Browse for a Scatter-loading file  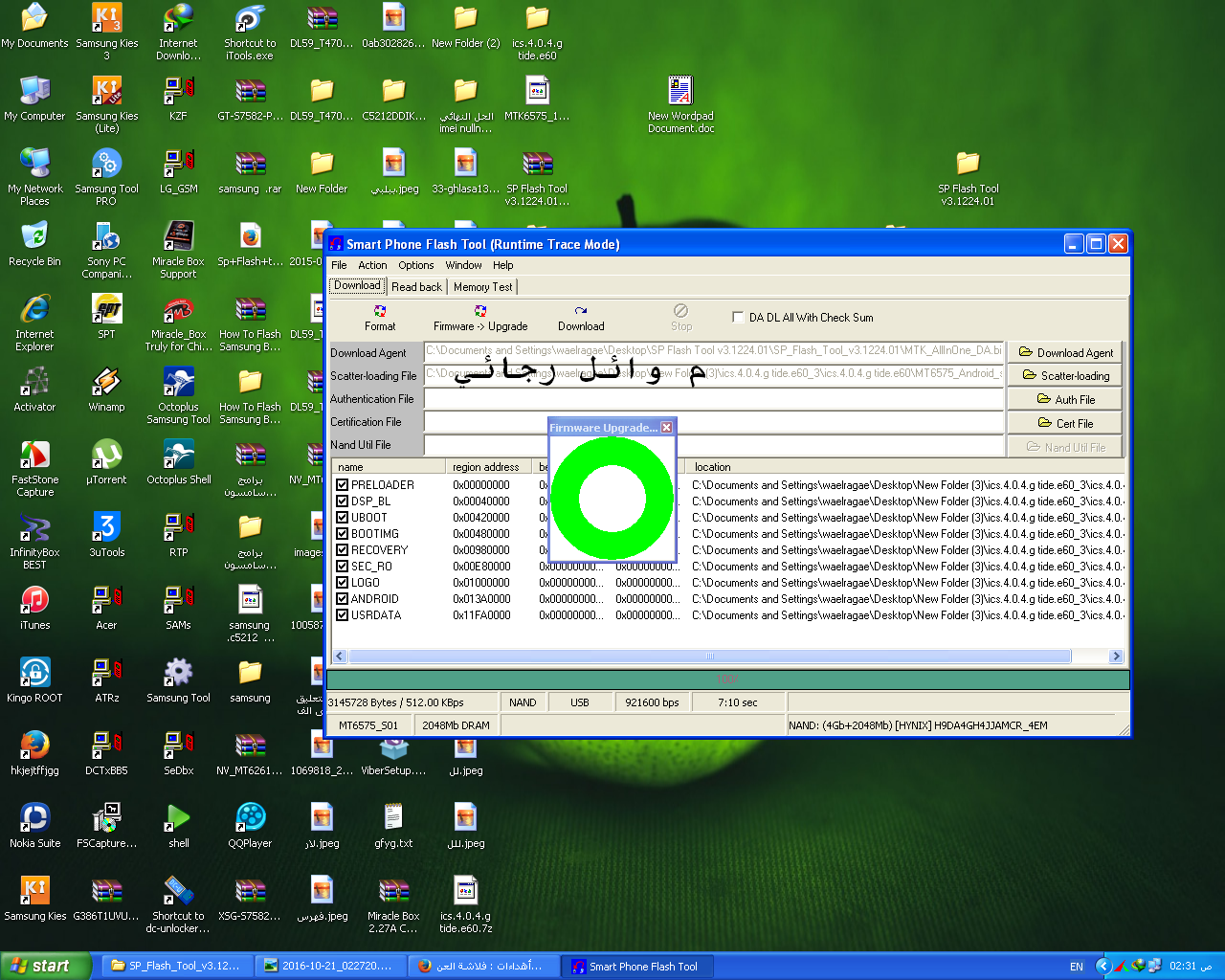pos(1064,375)
